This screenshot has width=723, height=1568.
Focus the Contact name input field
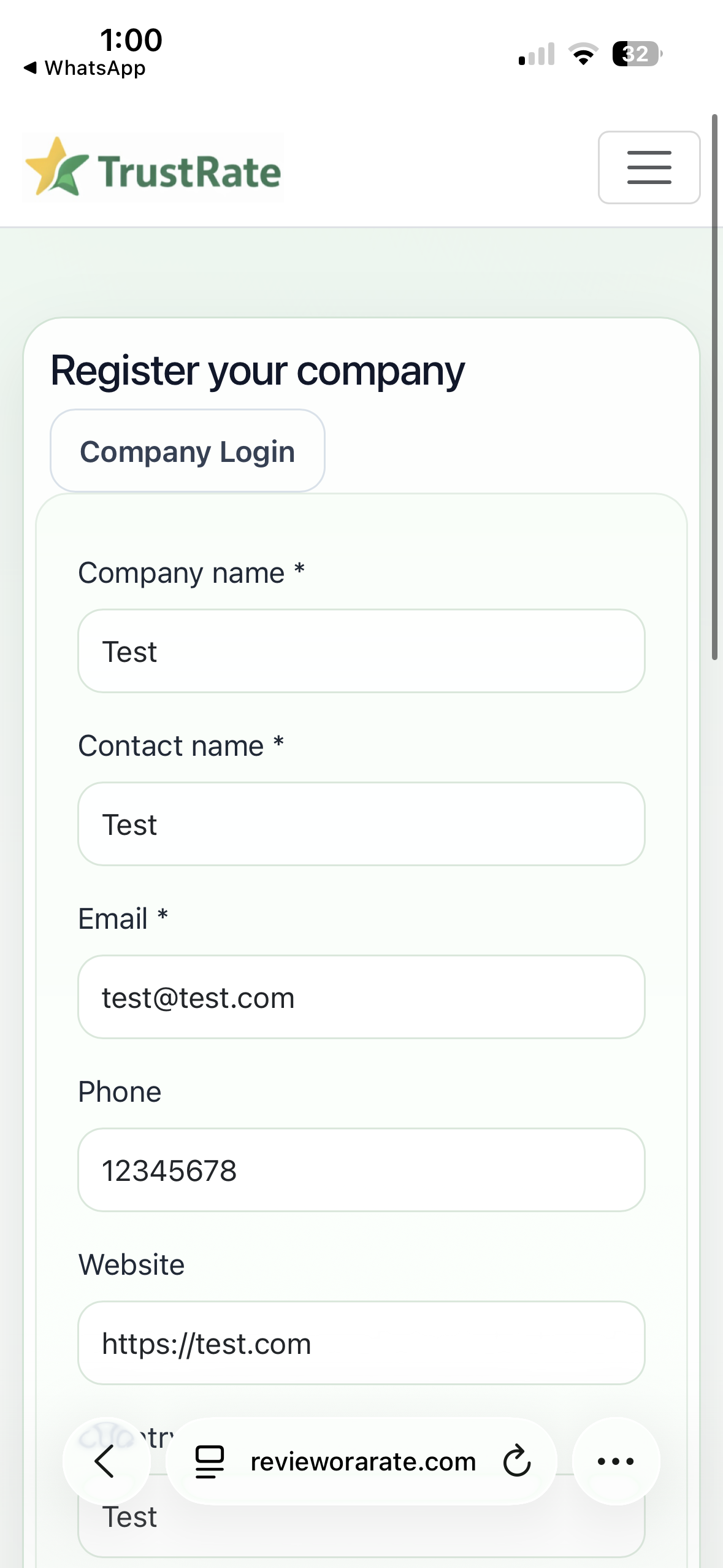click(x=361, y=824)
